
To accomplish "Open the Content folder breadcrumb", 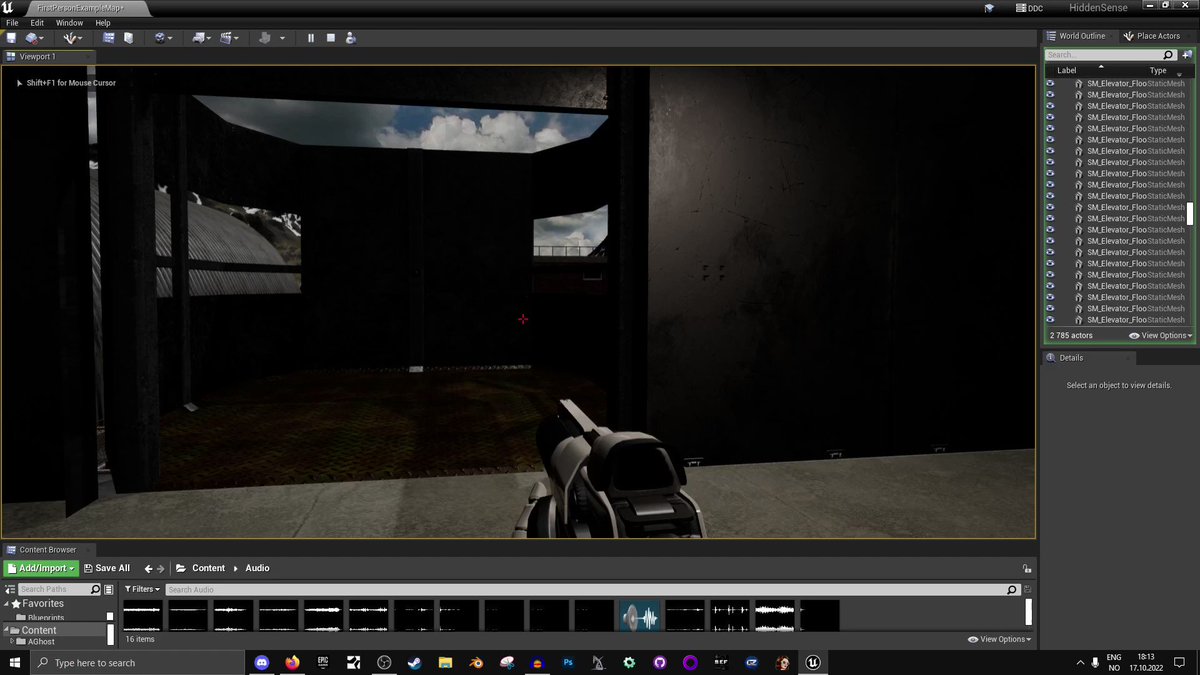I will pos(208,567).
